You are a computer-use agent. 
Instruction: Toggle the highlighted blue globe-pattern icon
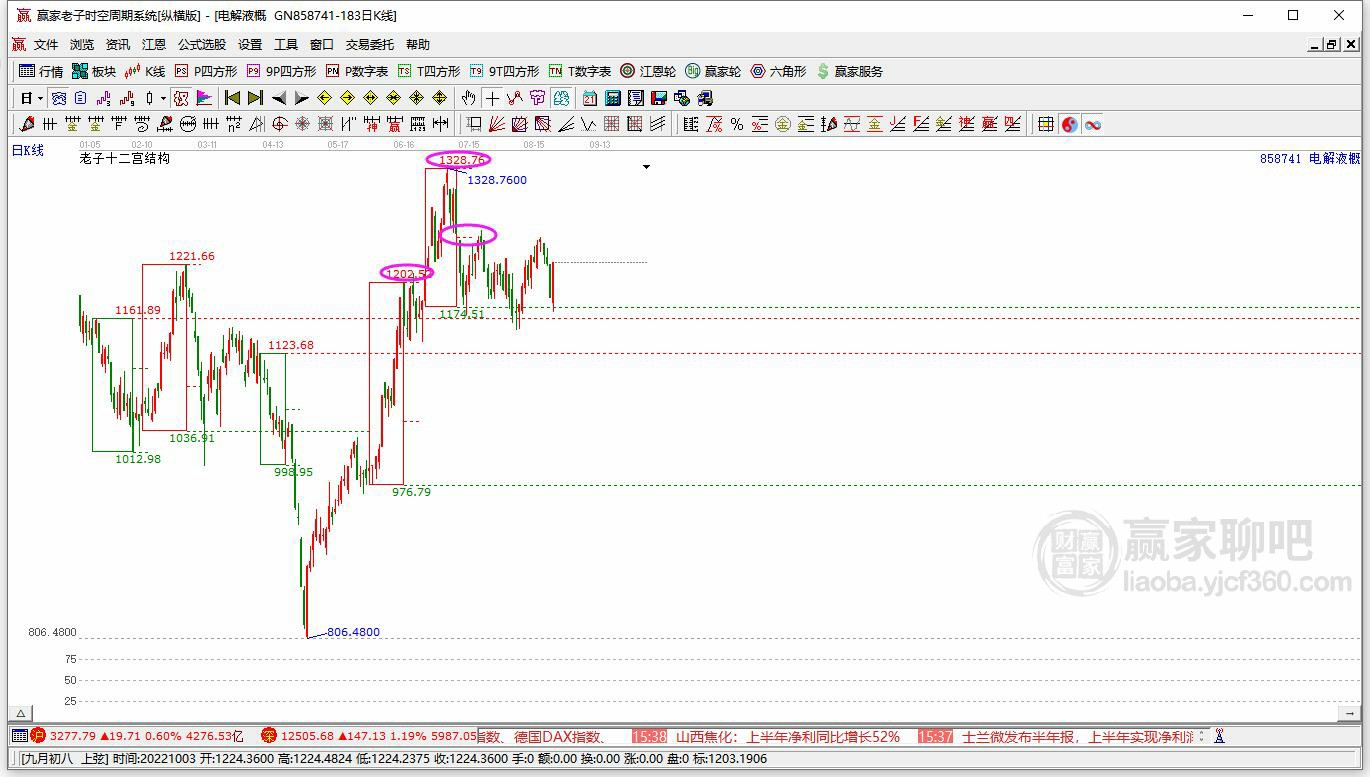(58, 98)
